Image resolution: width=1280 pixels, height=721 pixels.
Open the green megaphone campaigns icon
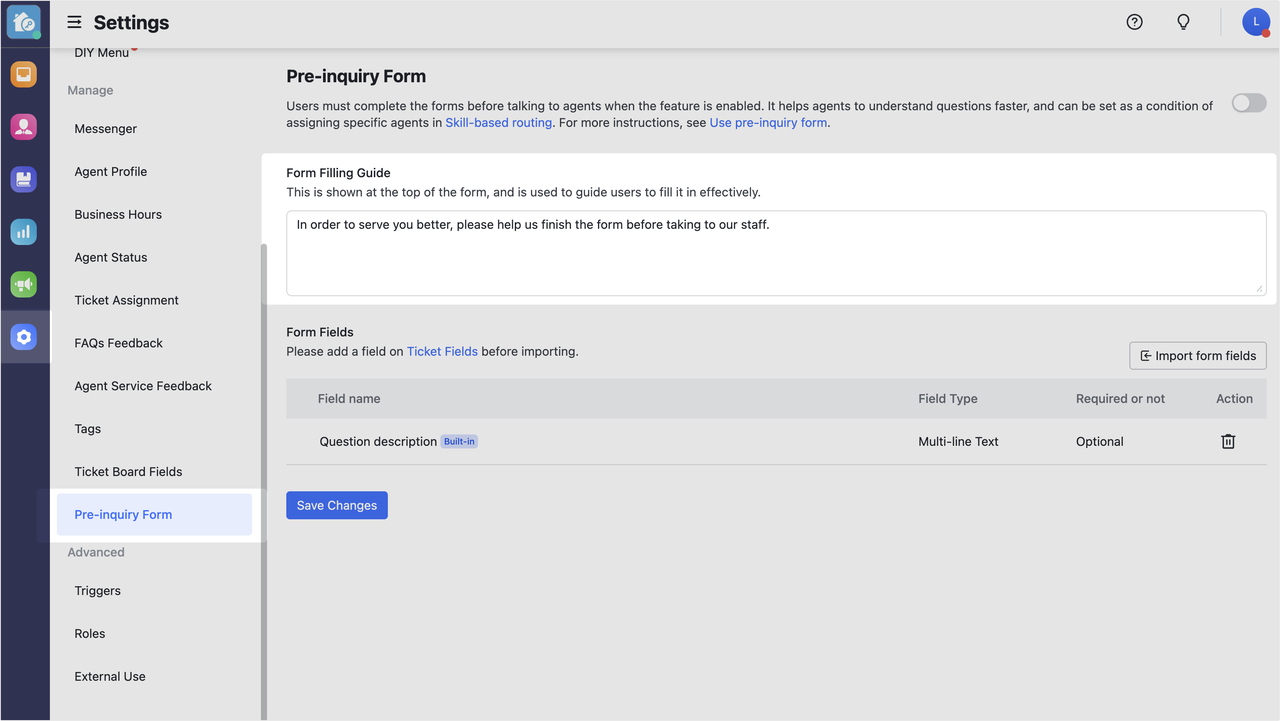coord(24,284)
